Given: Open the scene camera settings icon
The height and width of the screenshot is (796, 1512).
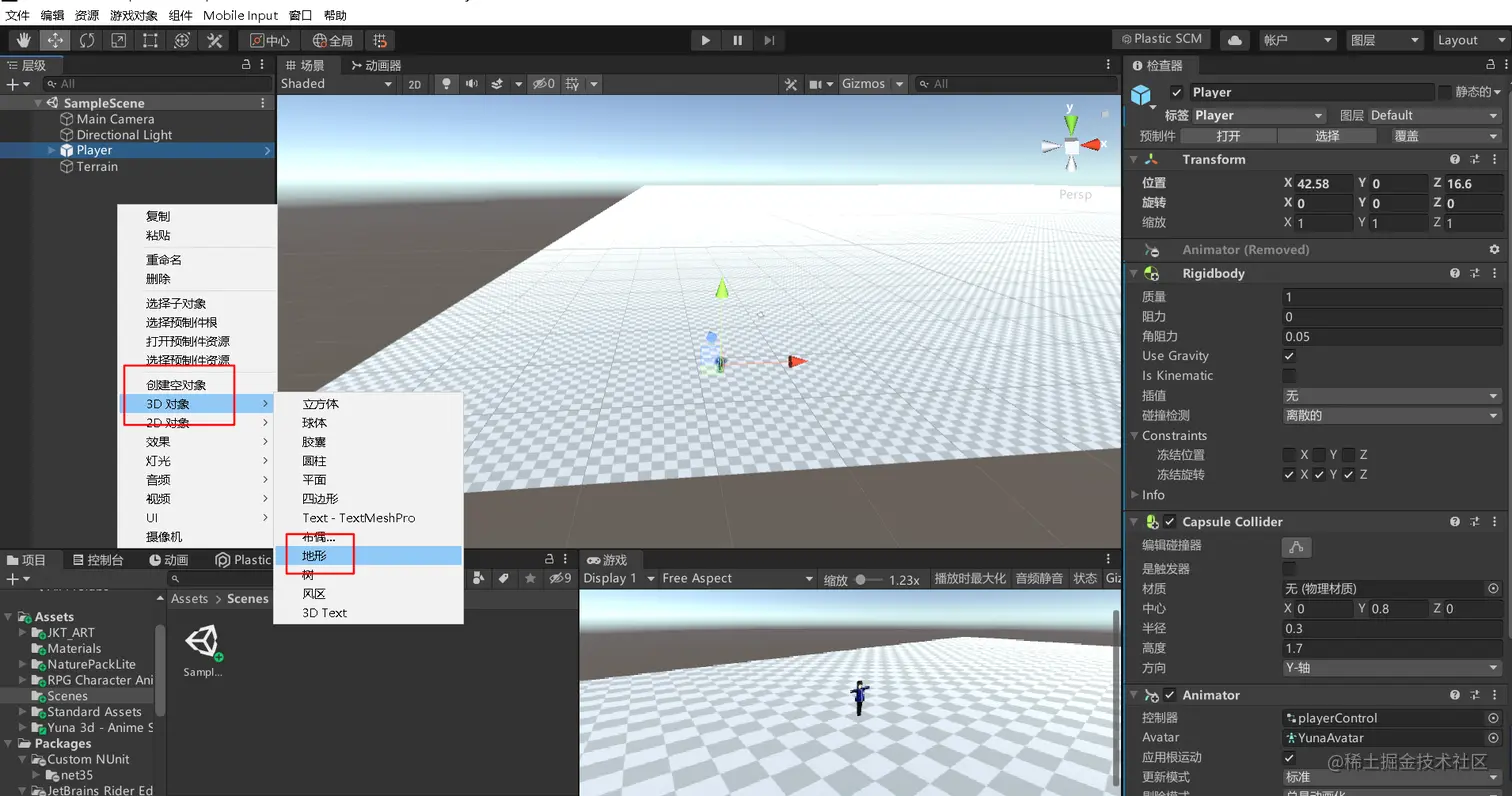Looking at the screenshot, I should point(821,84).
